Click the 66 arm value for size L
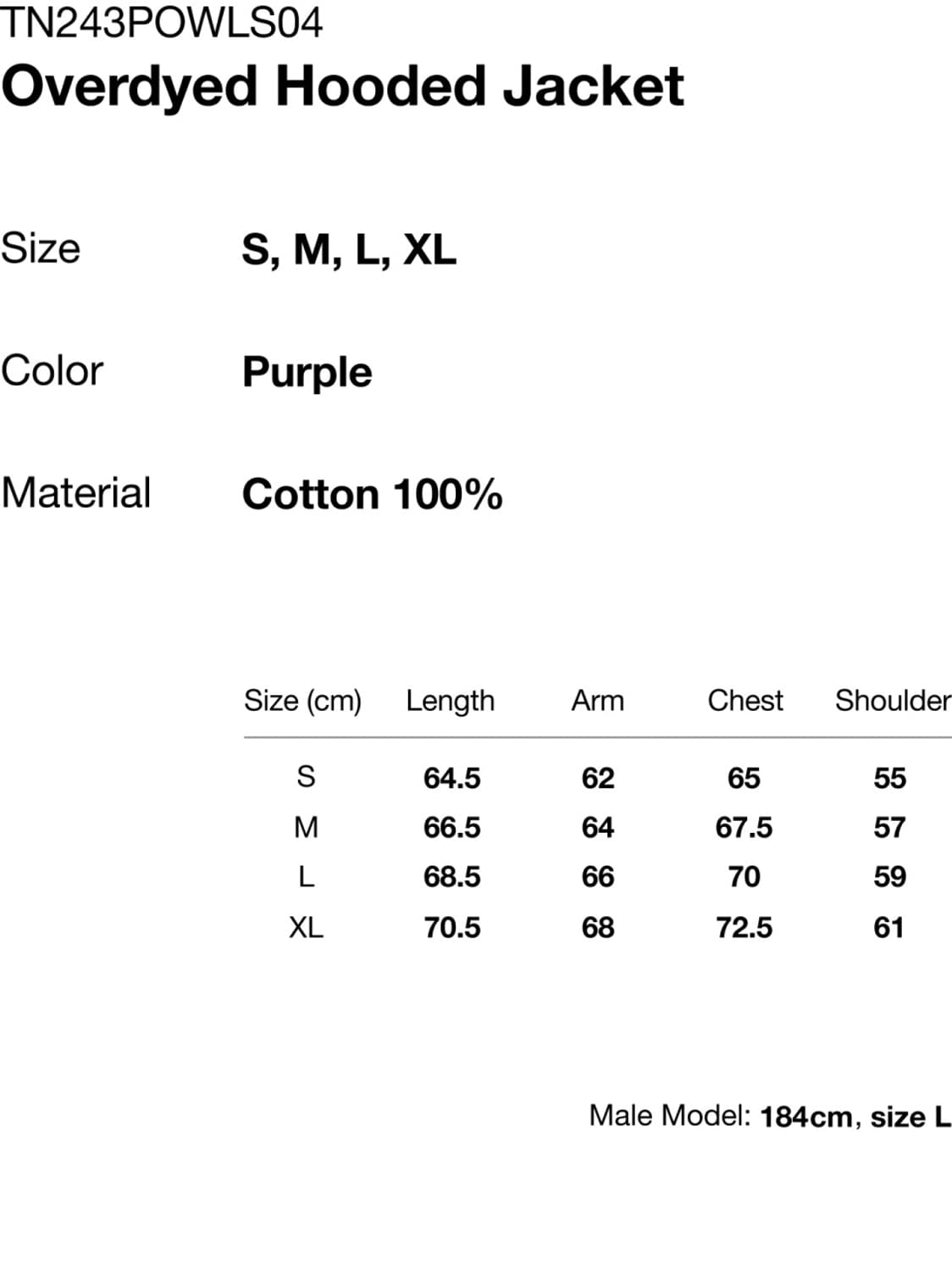Screen dimensions: 952x1271 click(x=597, y=877)
